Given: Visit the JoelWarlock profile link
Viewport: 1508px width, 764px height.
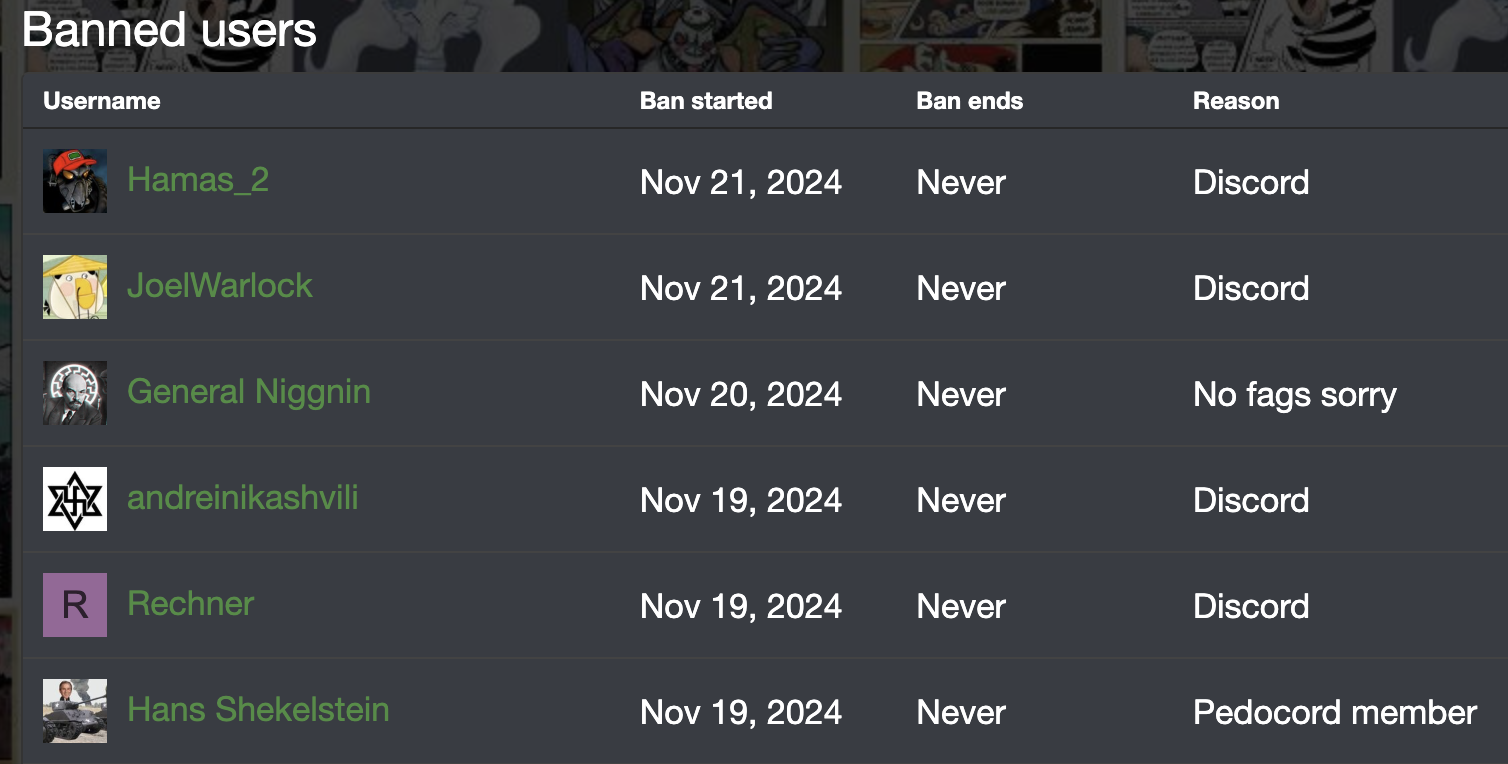Looking at the screenshot, I should [x=220, y=286].
